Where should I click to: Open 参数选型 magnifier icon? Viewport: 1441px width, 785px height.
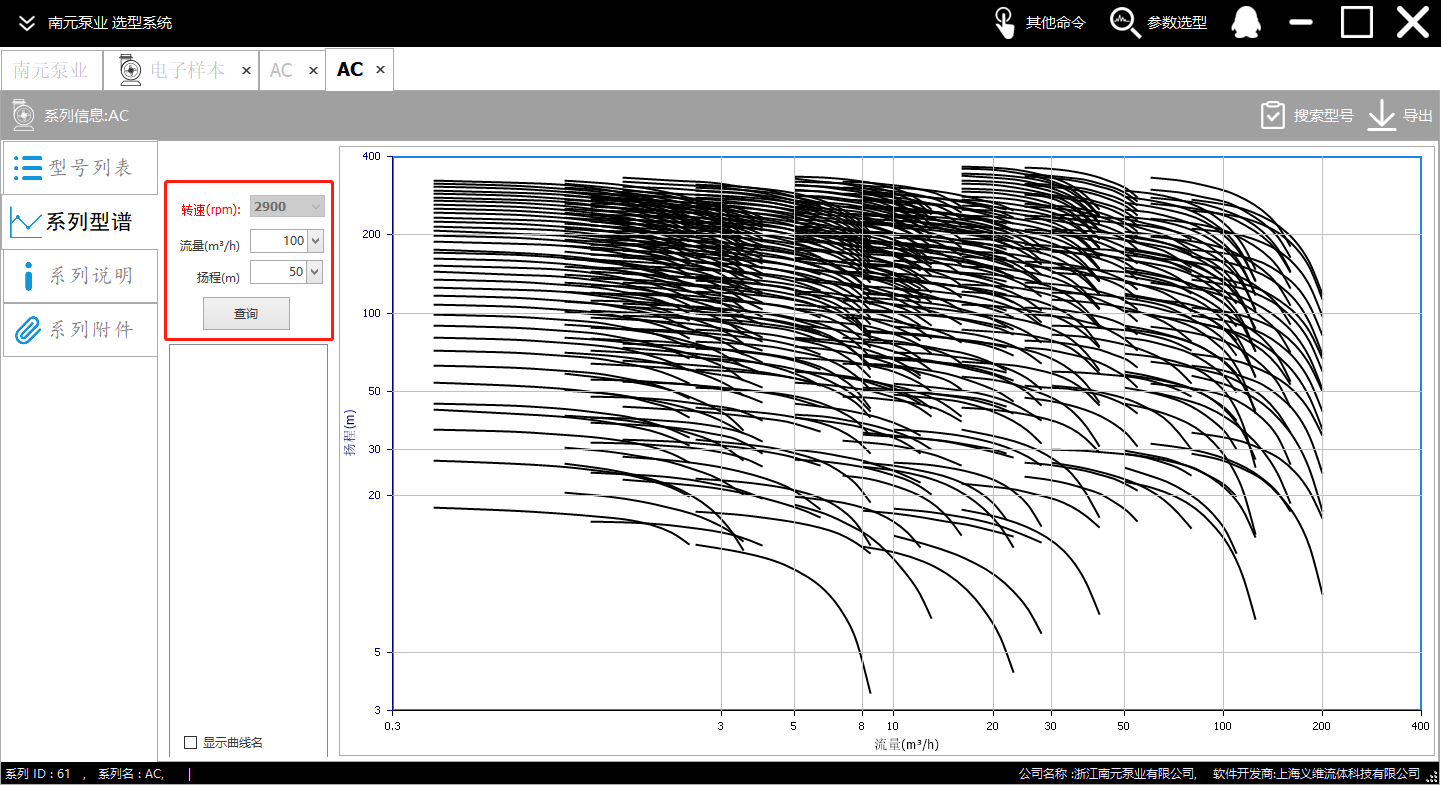[x=1126, y=22]
